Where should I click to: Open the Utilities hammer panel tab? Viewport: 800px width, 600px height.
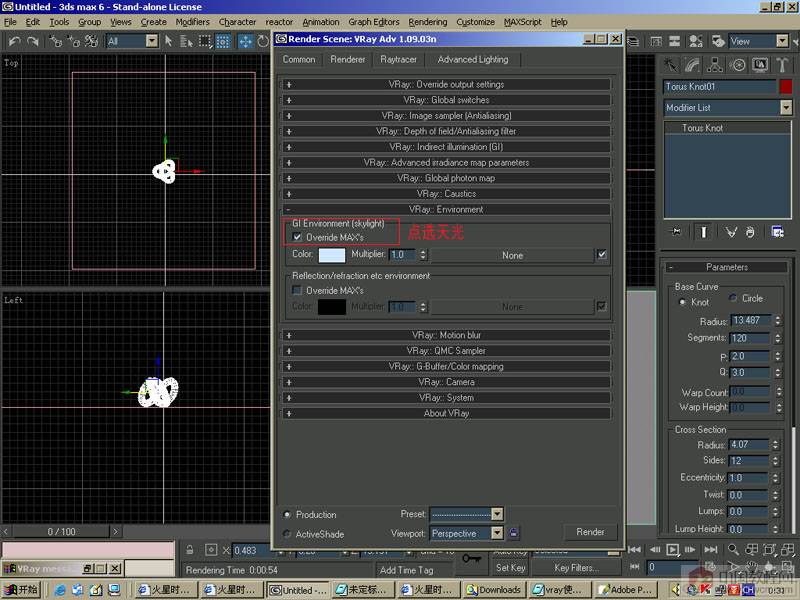pos(782,65)
